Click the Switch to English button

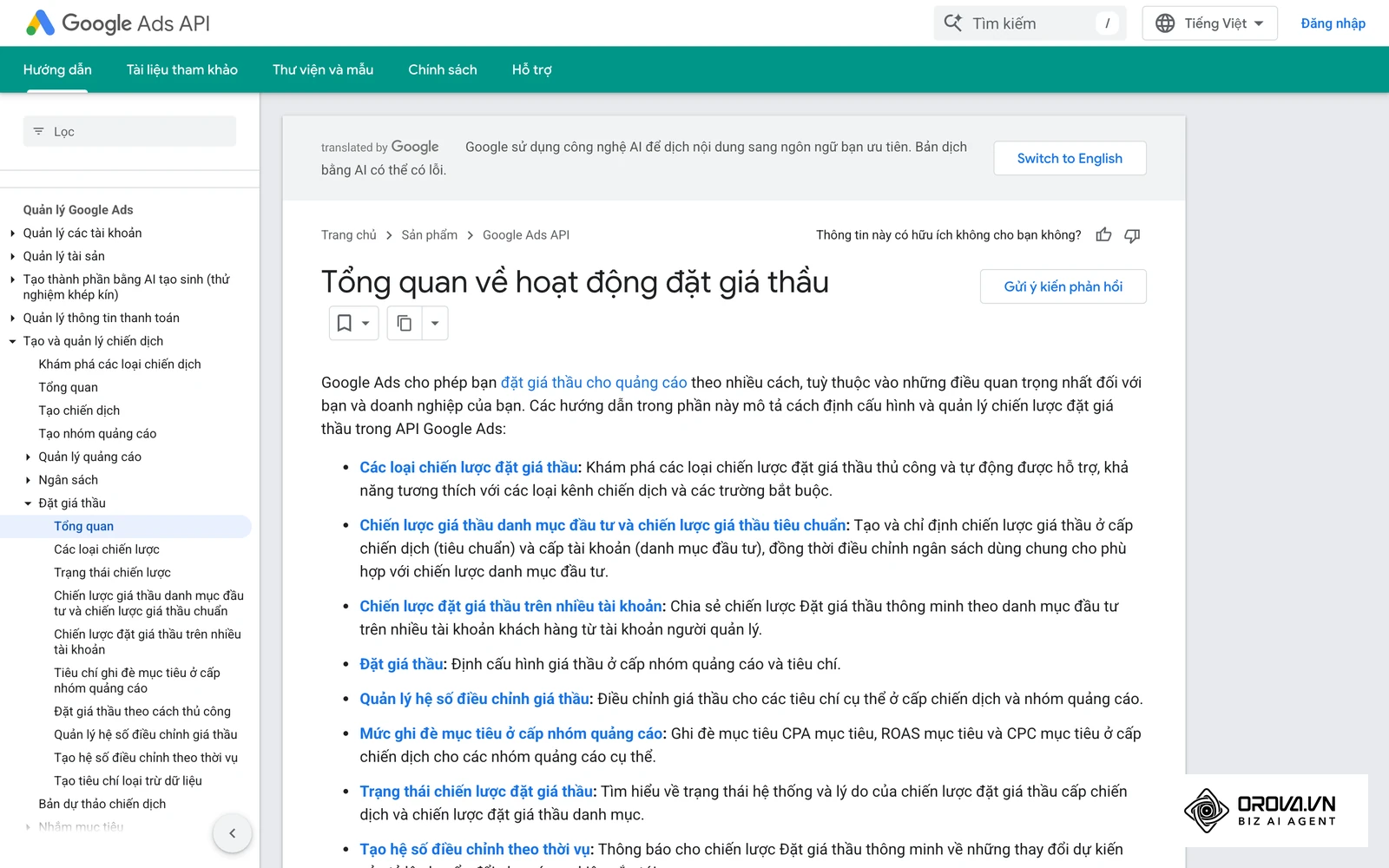coord(1070,158)
